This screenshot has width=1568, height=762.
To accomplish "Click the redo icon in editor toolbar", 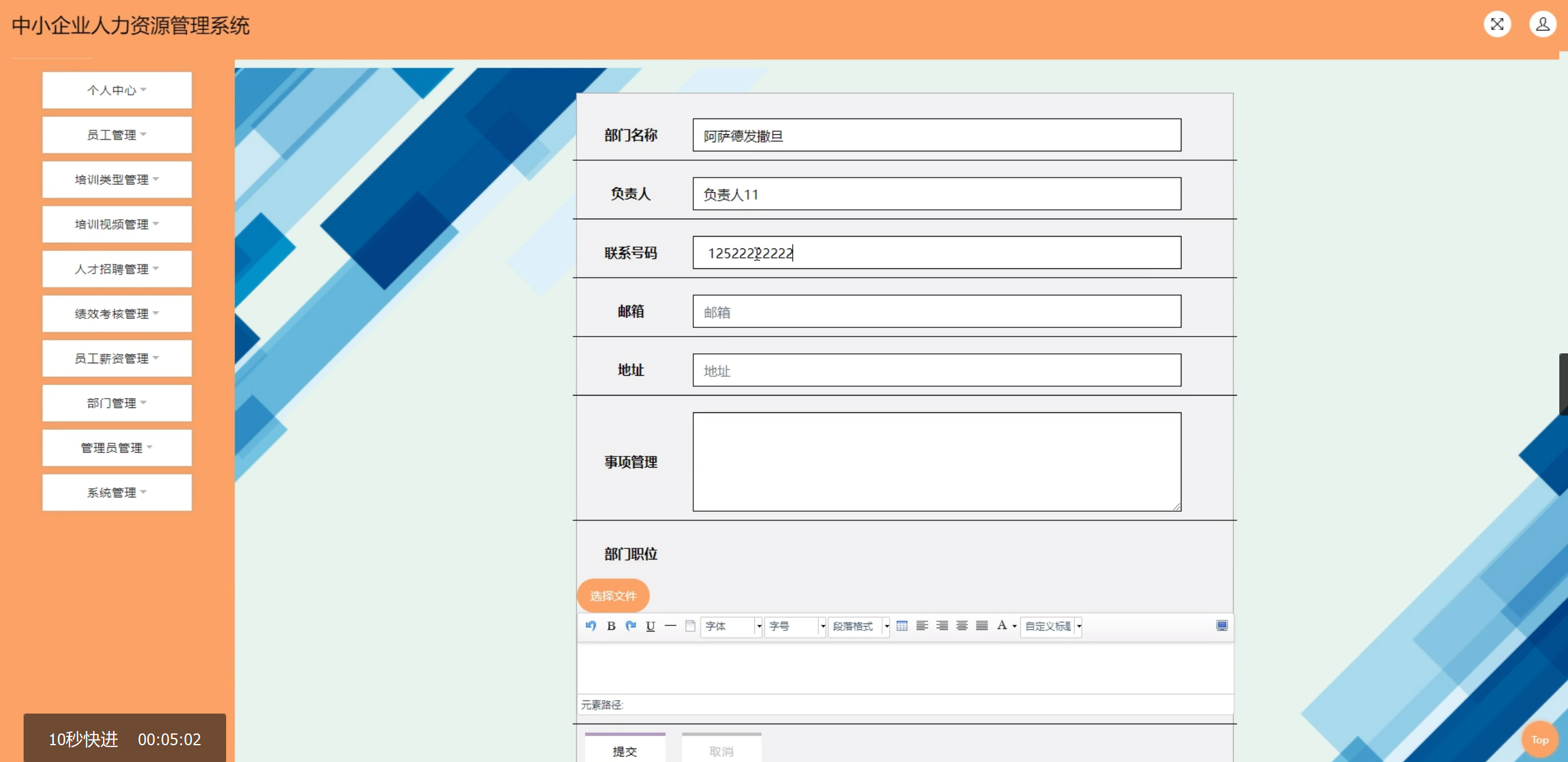I will [x=631, y=625].
